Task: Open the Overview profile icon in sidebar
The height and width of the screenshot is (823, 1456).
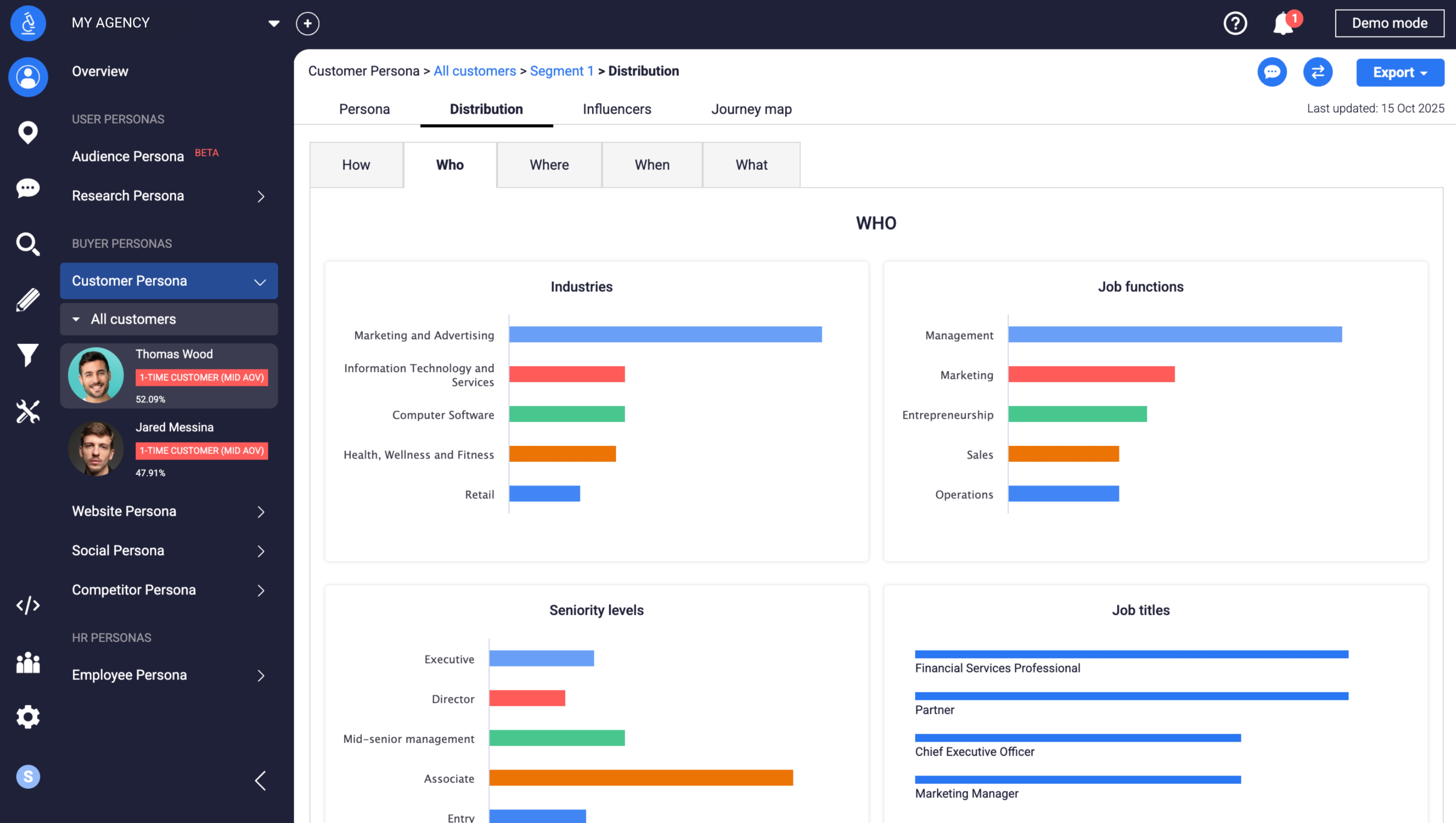Action: pyautogui.click(x=28, y=77)
